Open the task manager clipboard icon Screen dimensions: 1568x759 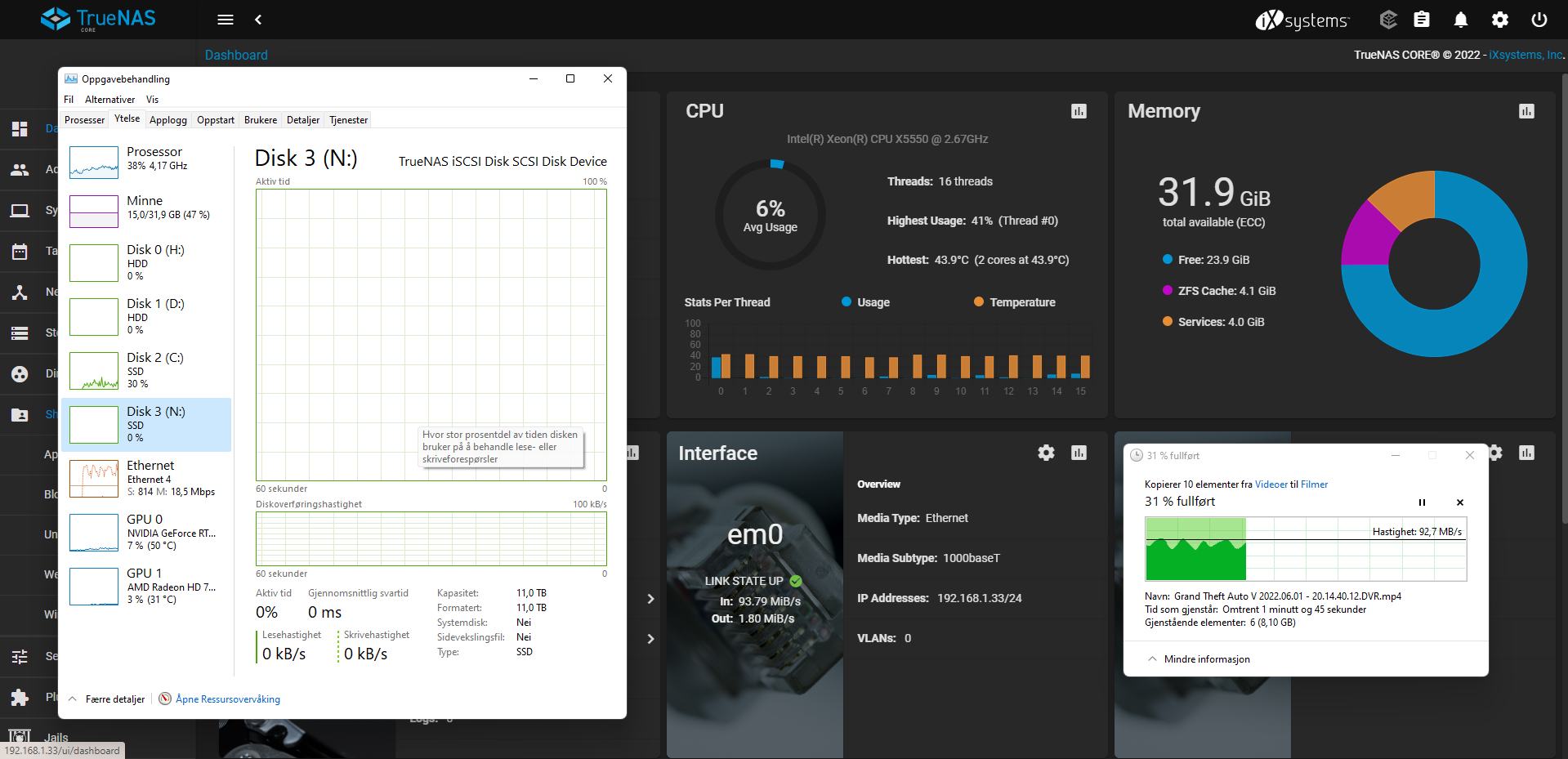click(x=1422, y=20)
